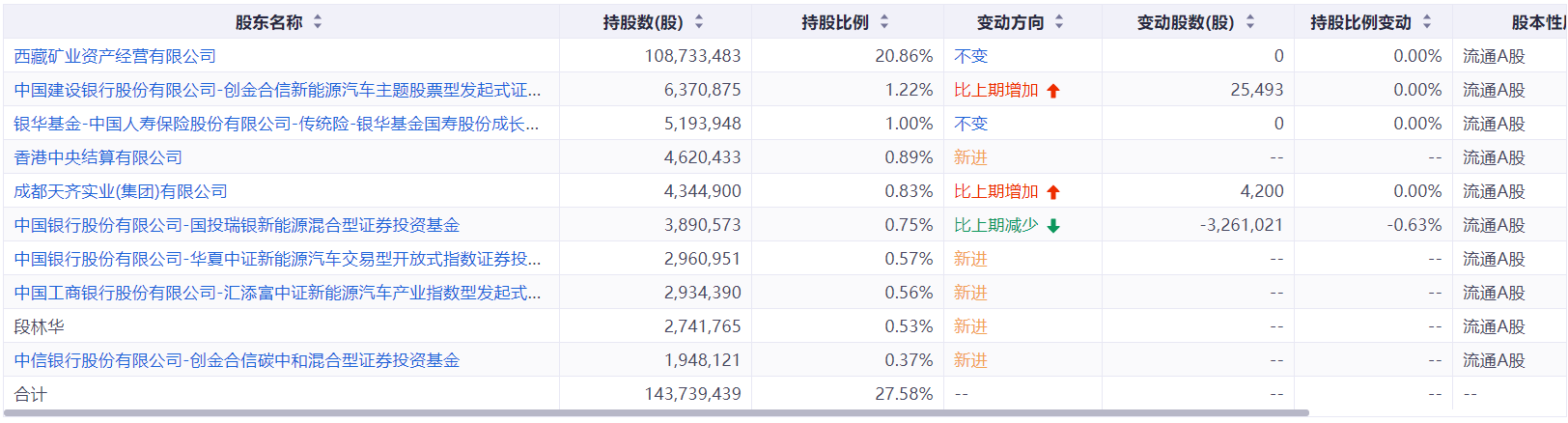Viewport: 1568px width, 423px height.
Task: Open 中国工商银行 汇添富中证新能源汽车 link
Action: 277,293
